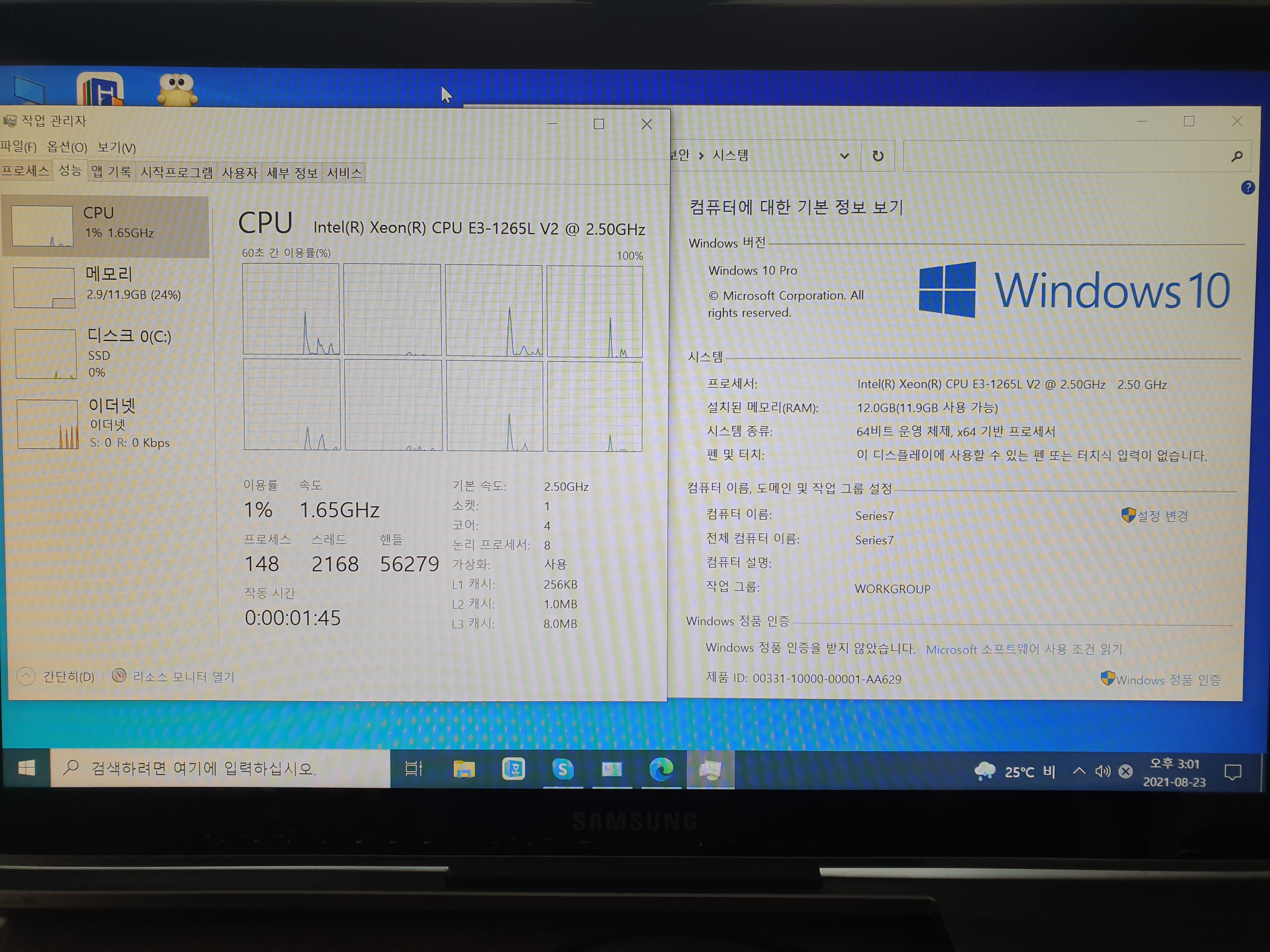1270x952 pixels.
Task: Open the blue help question mark icon
Action: coord(1248,188)
